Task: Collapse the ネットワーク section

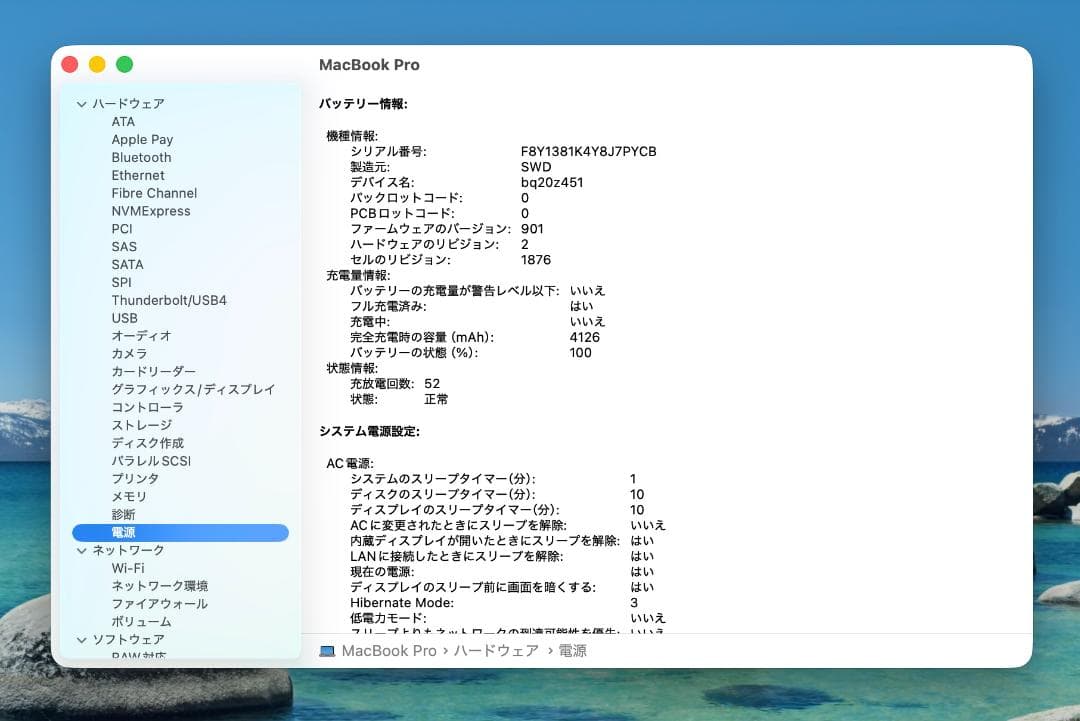Action: [81, 550]
